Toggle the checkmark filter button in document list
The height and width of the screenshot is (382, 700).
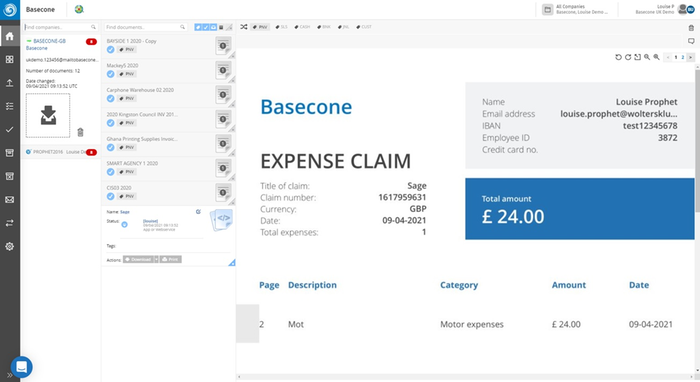[206, 27]
